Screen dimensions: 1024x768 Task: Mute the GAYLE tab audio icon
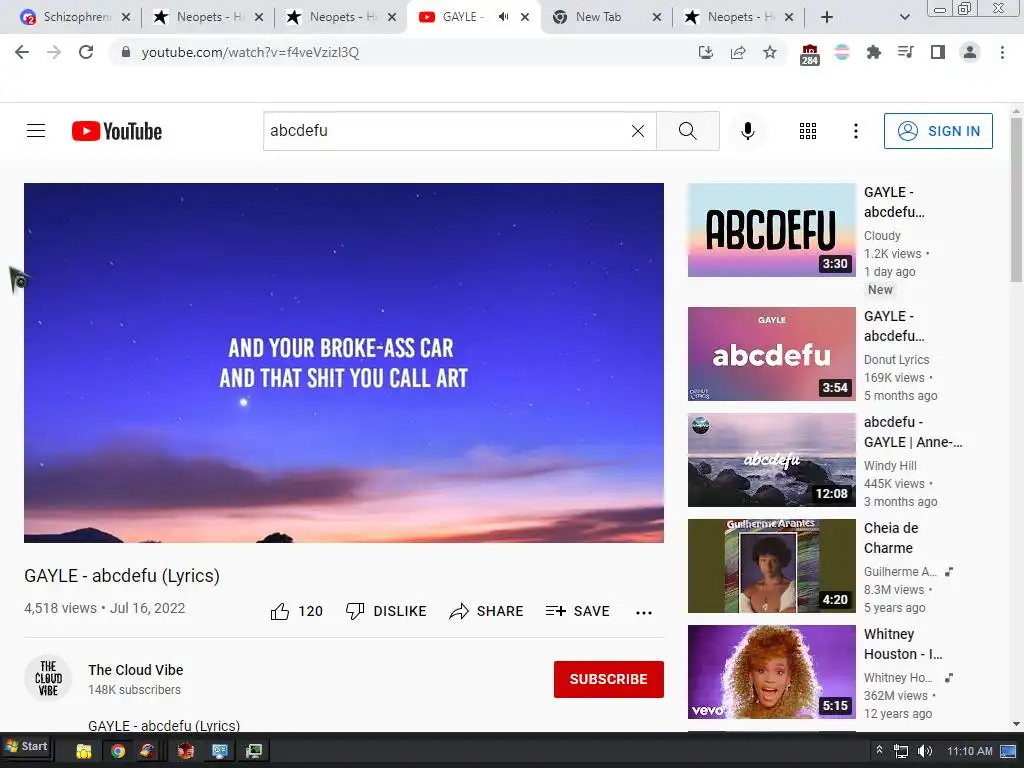tap(504, 17)
